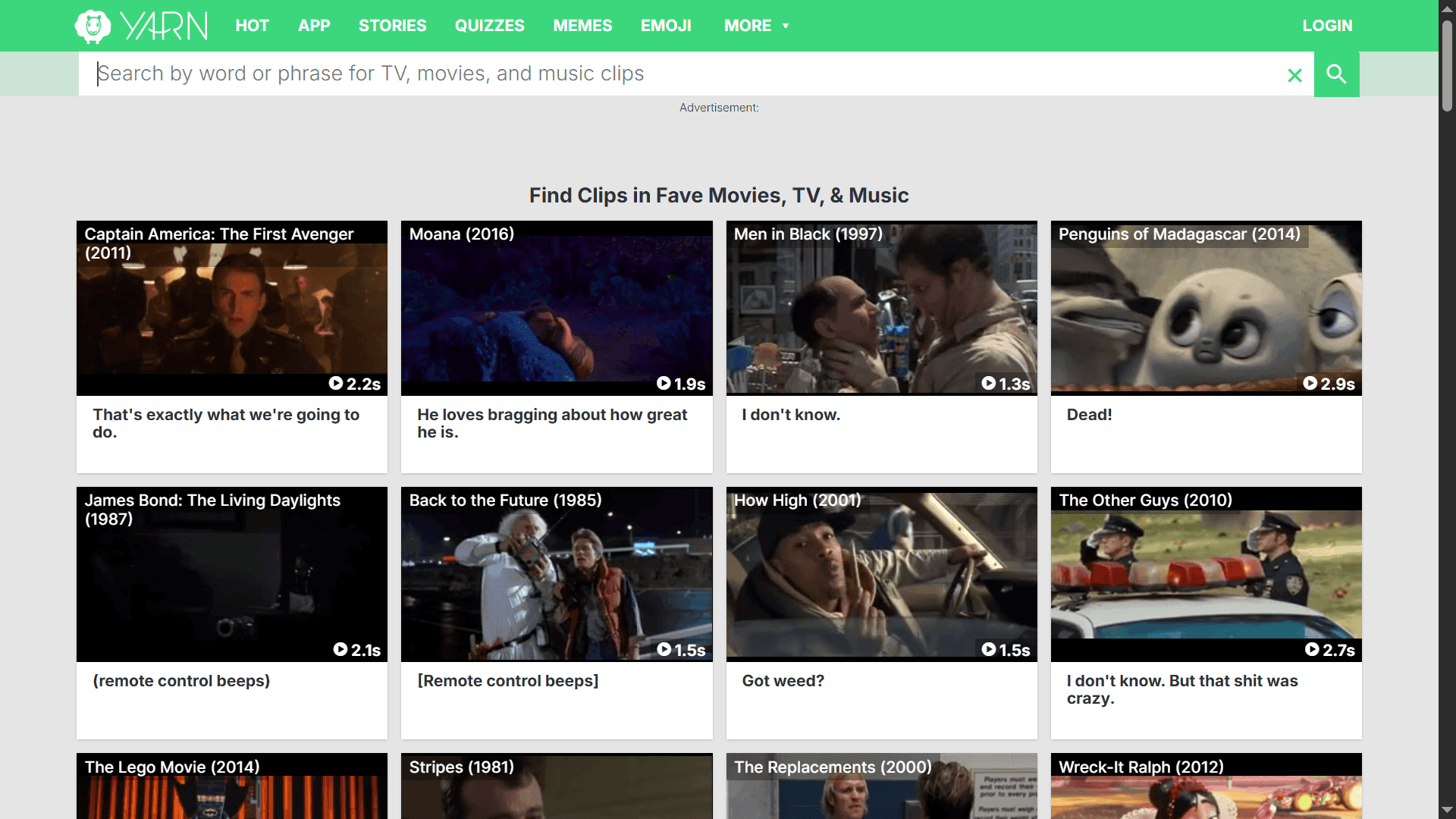Open the HOT menu item
The image size is (1456, 819).
(x=252, y=26)
